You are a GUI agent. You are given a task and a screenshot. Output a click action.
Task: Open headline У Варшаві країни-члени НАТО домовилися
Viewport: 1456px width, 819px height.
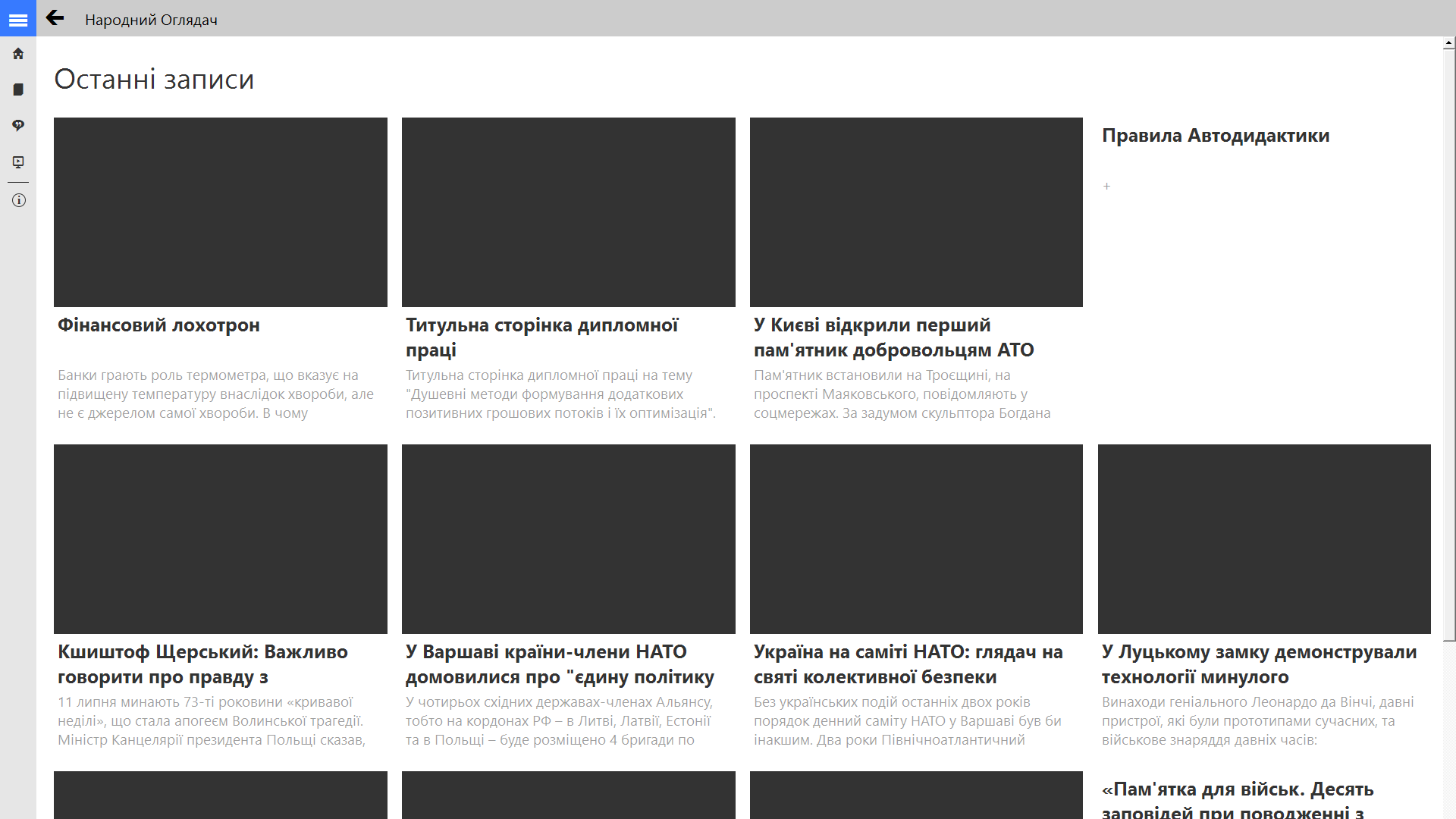pos(560,664)
